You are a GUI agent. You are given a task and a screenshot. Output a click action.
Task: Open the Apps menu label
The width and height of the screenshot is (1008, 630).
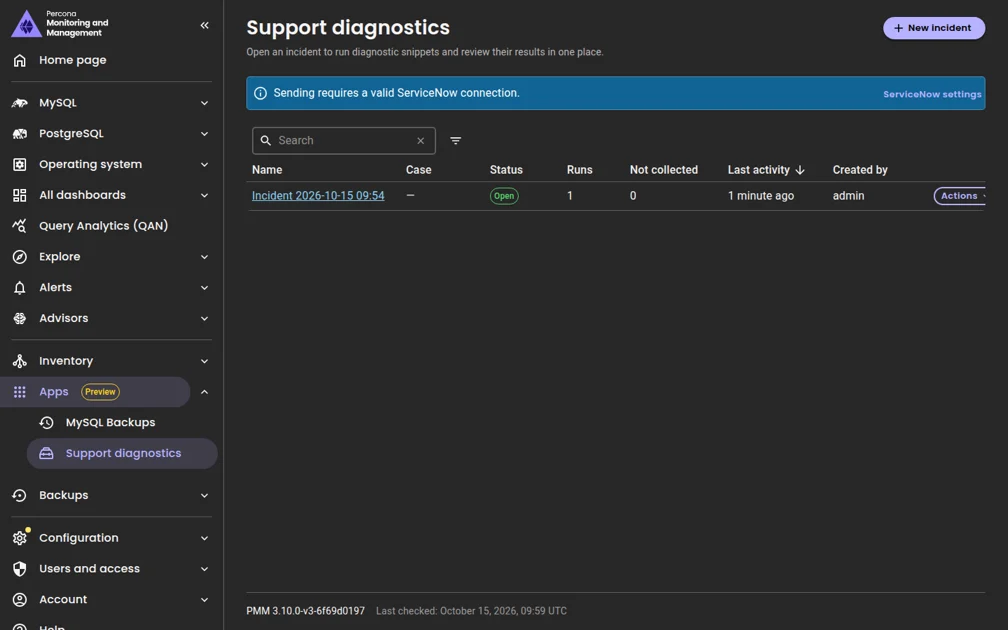[x=54, y=392]
